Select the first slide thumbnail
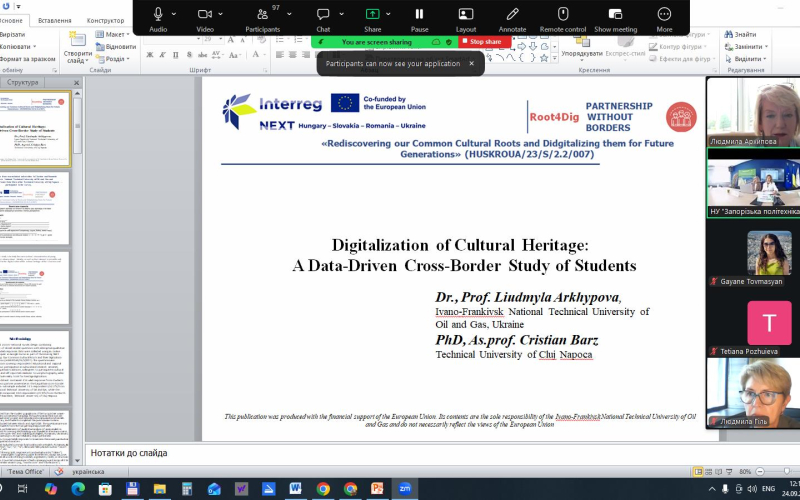Viewport: 800px width, 500px height. tap(34, 129)
